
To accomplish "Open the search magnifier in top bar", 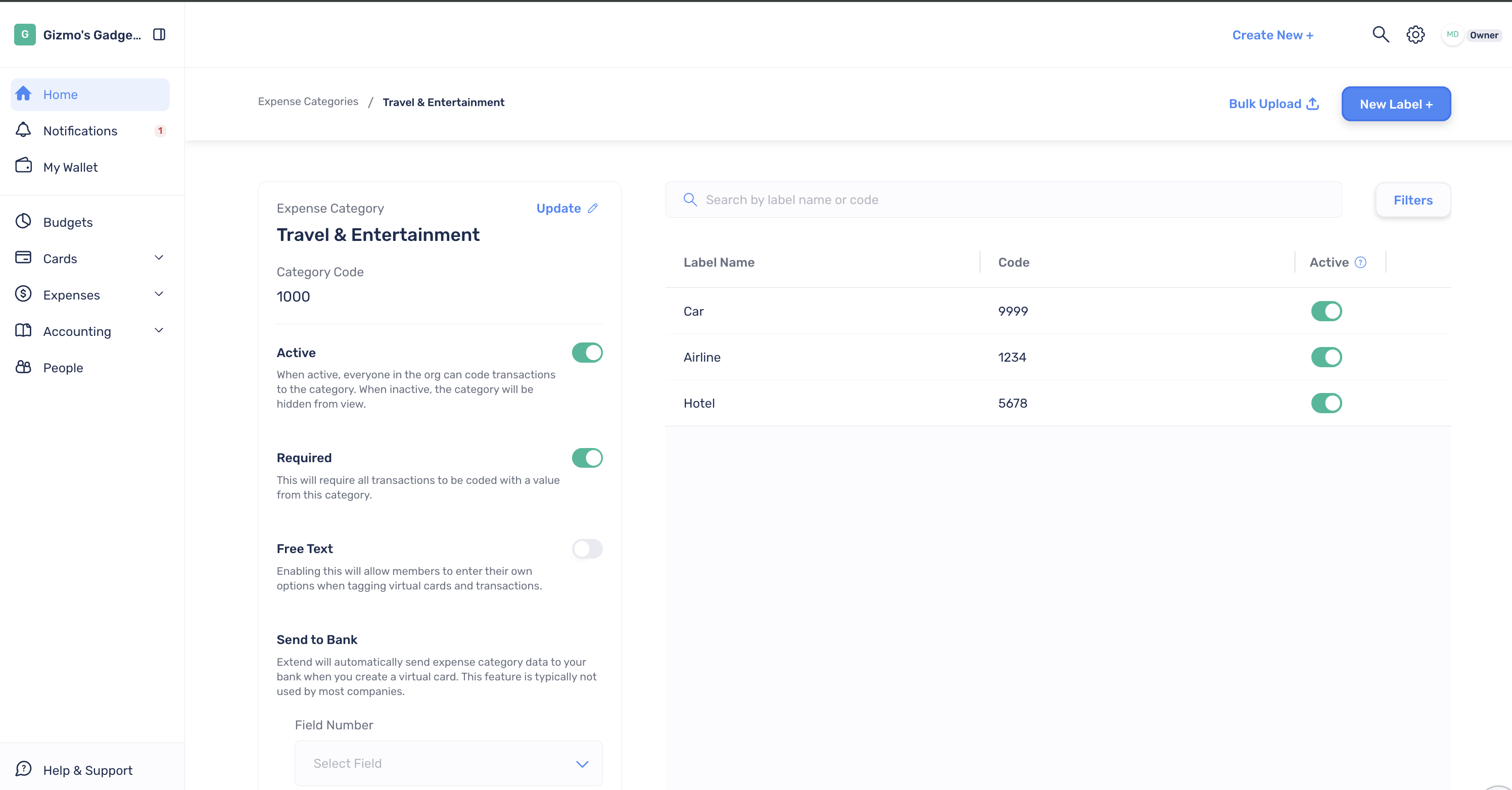I will click(x=1381, y=35).
